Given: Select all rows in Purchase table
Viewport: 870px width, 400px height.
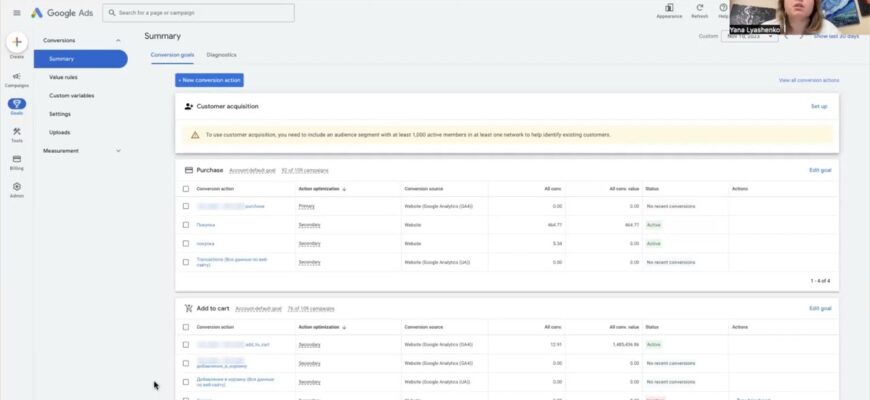Looking at the screenshot, I should coord(185,188).
